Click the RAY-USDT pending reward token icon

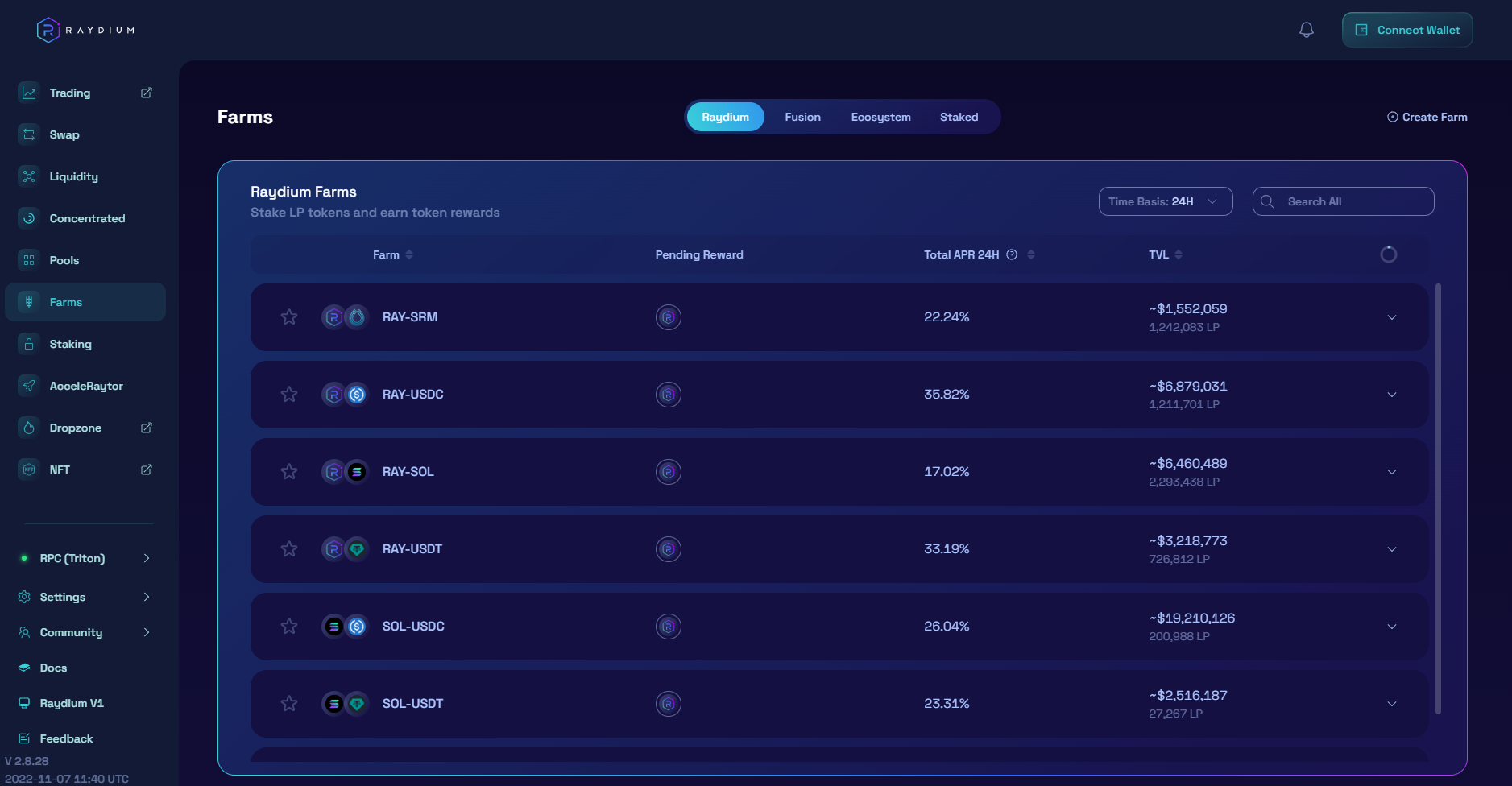point(669,549)
